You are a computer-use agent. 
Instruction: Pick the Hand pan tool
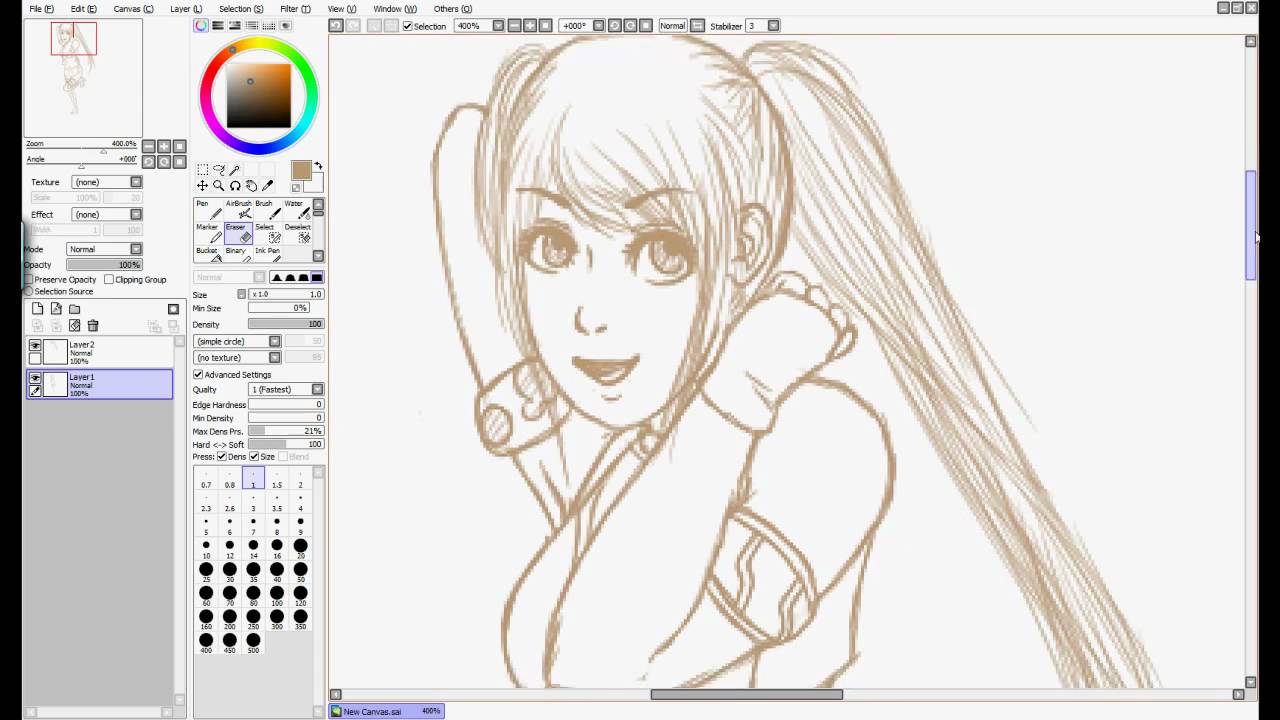251,186
